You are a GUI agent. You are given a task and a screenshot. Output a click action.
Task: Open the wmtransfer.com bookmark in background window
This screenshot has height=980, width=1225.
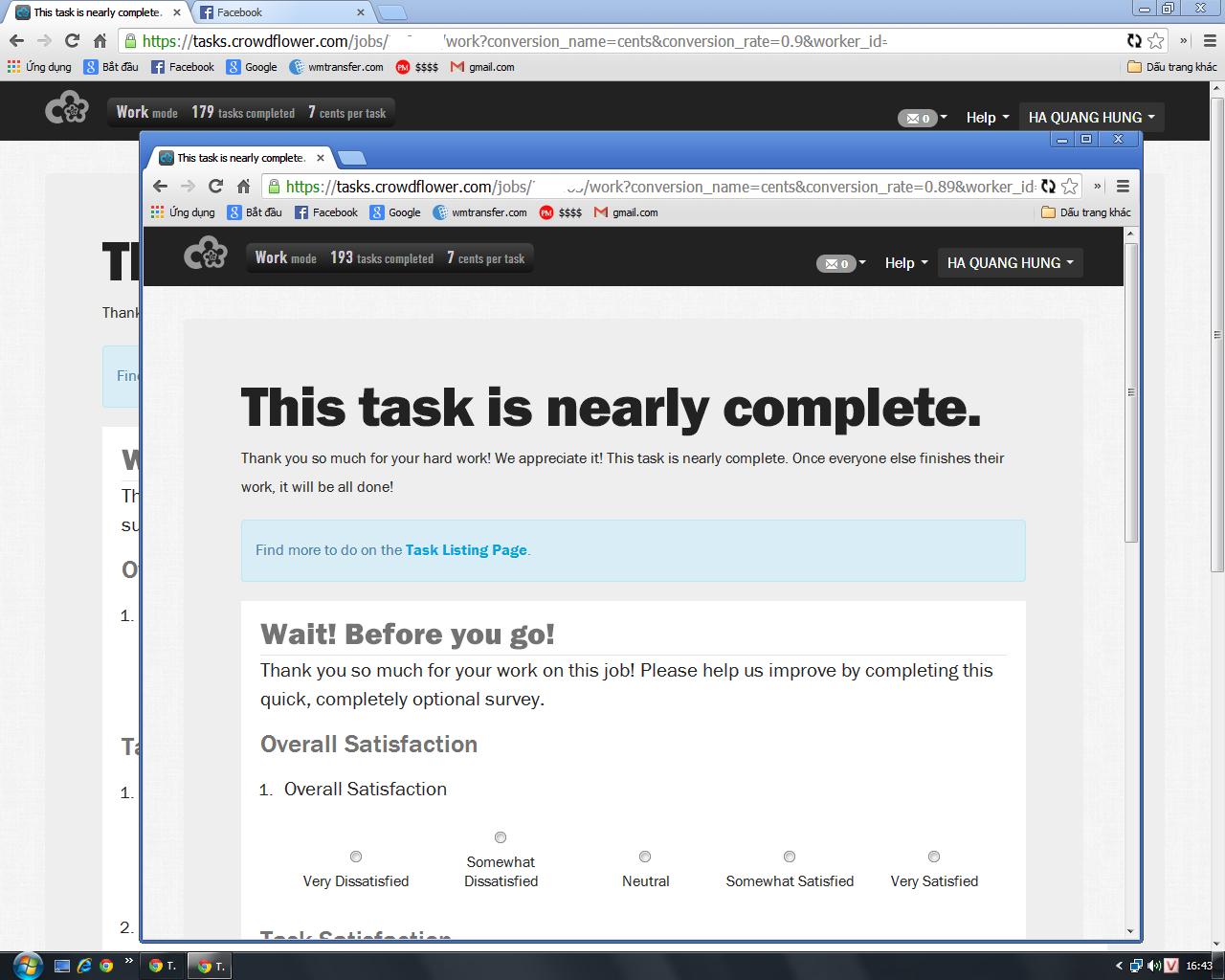coord(336,67)
